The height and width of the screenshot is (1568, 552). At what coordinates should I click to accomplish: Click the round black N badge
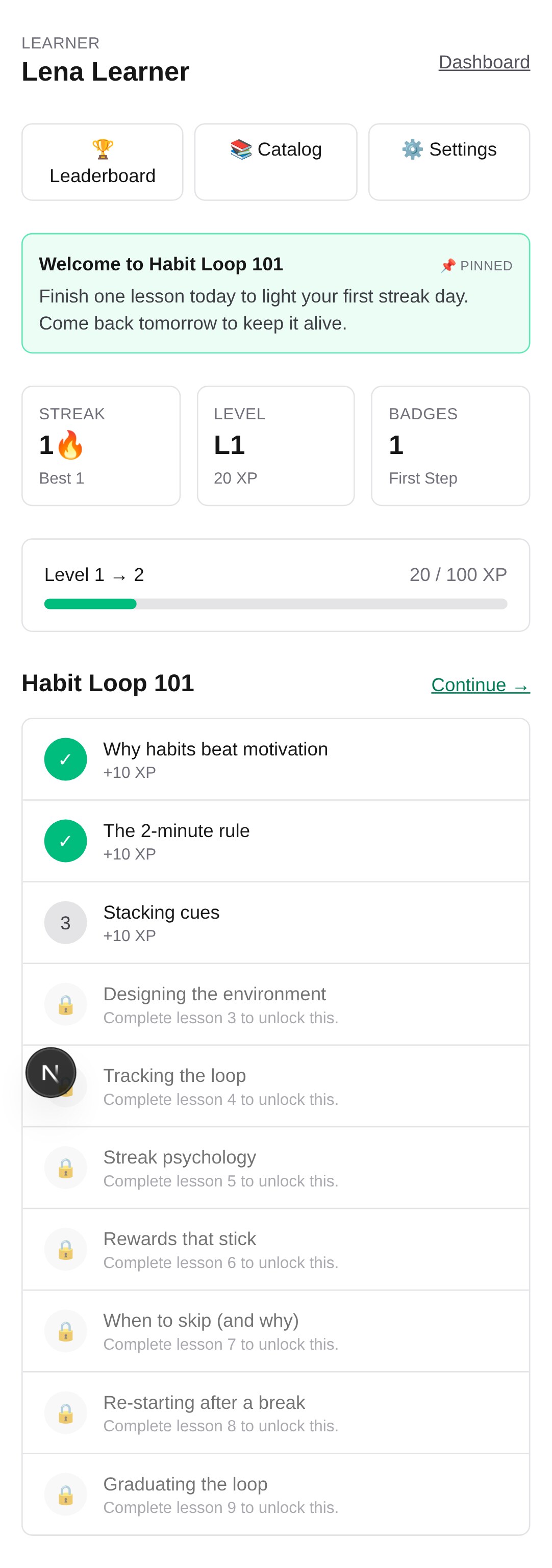[51, 1073]
